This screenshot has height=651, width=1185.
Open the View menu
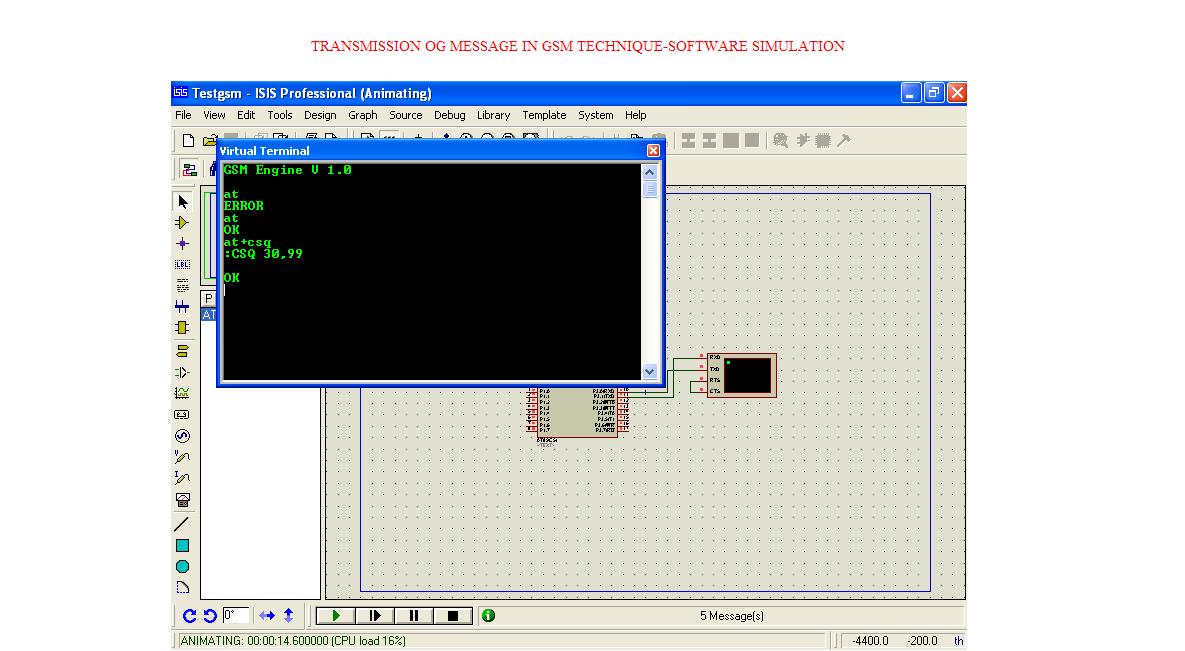tap(214, 115)
